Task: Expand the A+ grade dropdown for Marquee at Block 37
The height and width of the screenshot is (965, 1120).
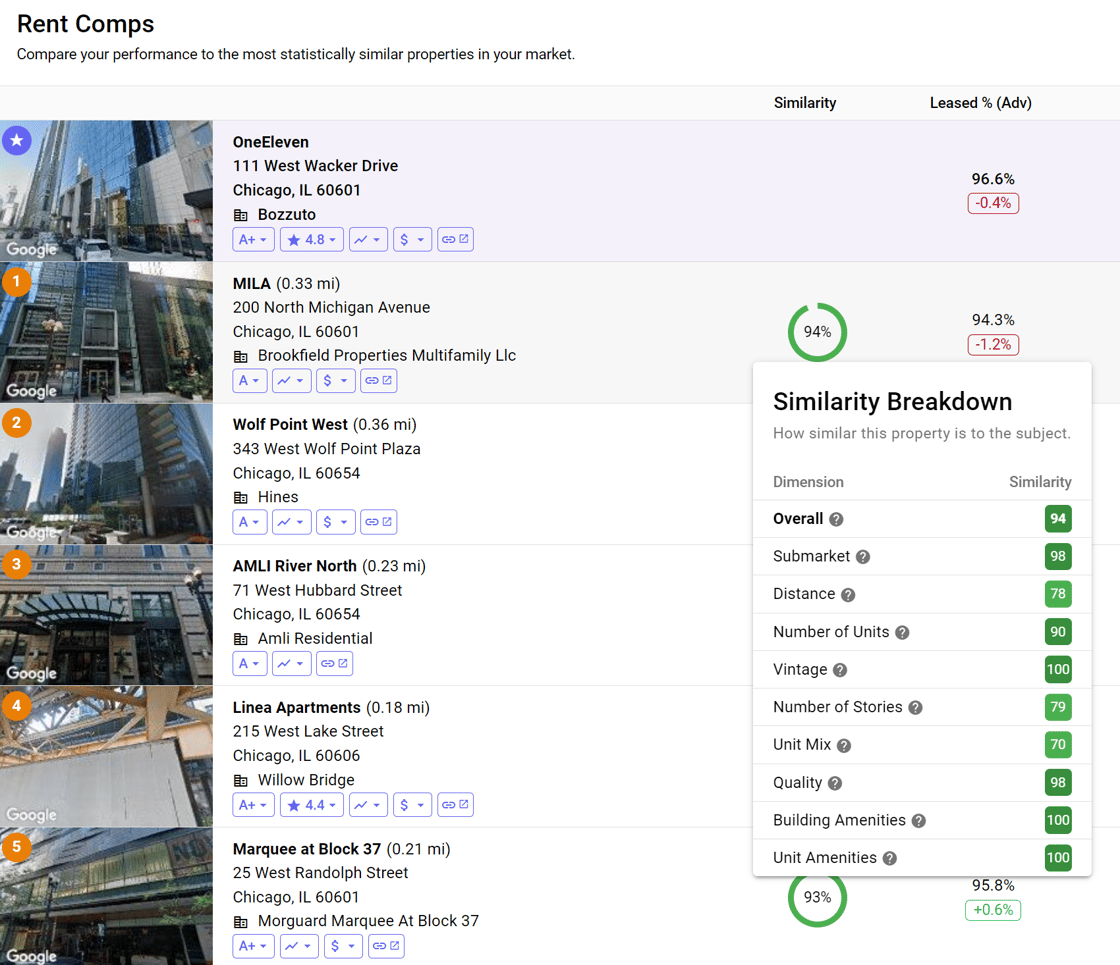Action: (x=253, y=946)
